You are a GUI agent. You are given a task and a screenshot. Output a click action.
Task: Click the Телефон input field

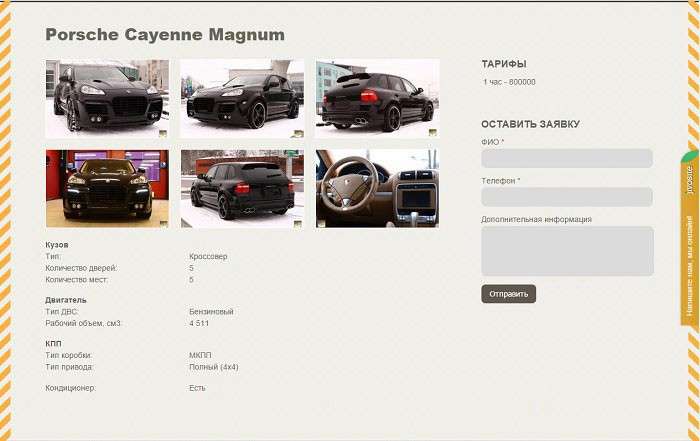pos(567,197)
